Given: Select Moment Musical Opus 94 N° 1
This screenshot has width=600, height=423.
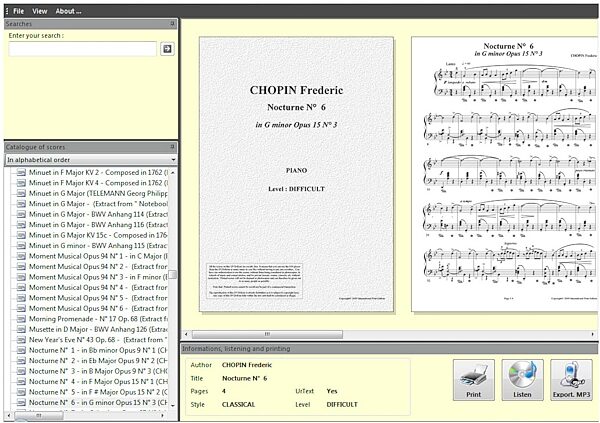Looking at the screenshot, I should click(98, 256).
